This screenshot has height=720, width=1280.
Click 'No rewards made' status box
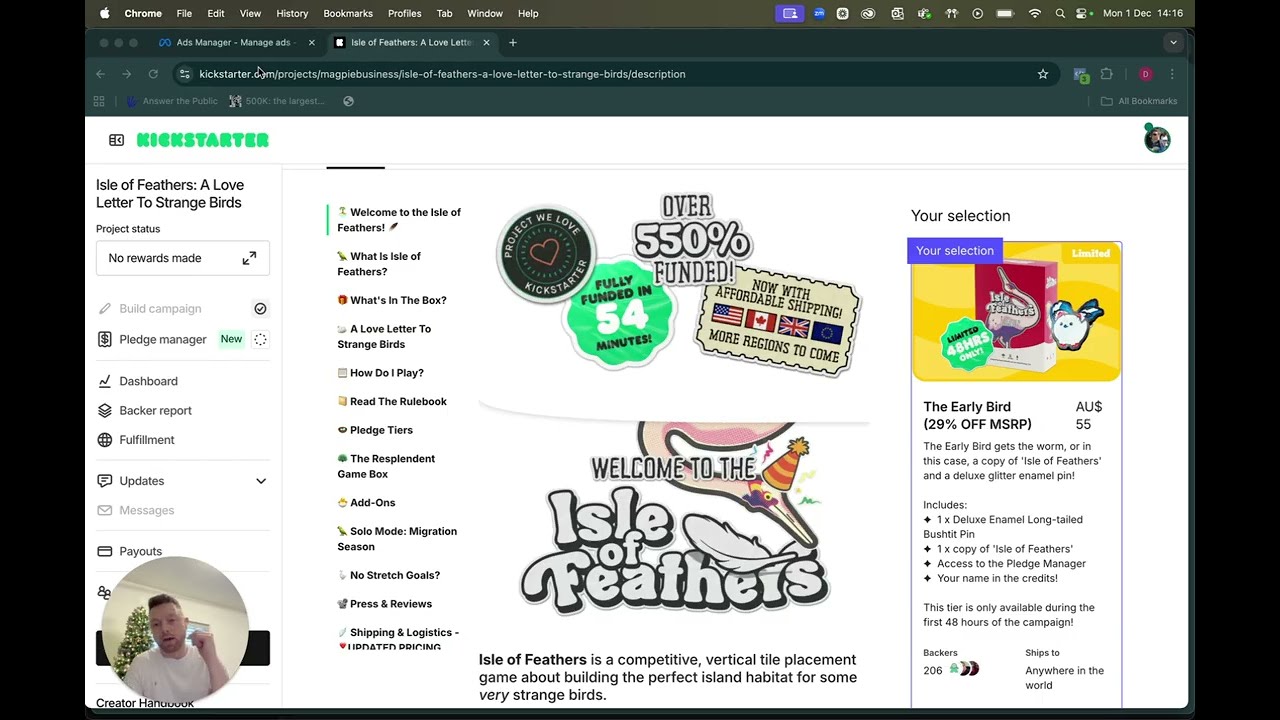(x=183, y=258)
